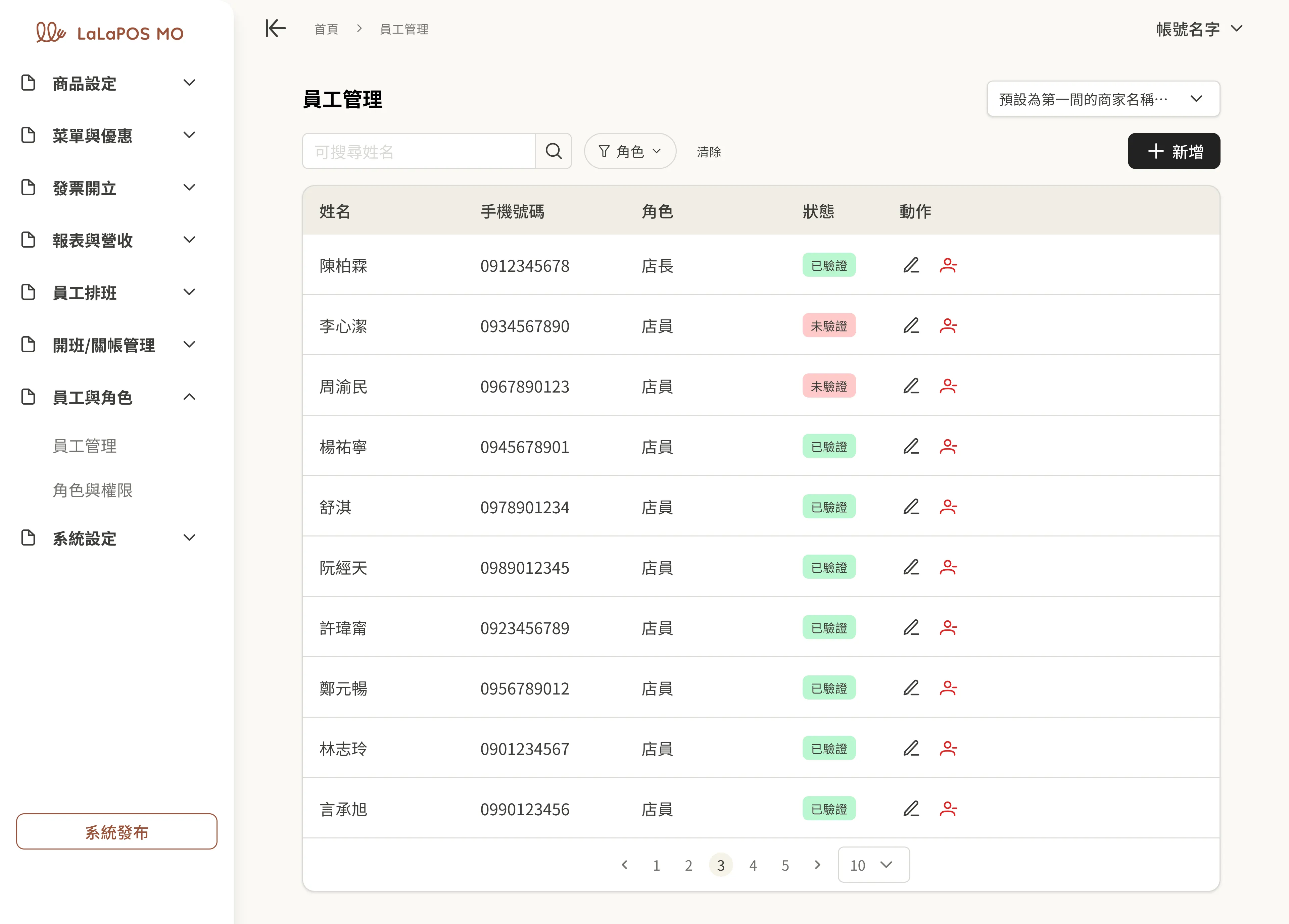Click the search magnifier icon
This screenshot has width=1289, height=924.
coord(553,151)
